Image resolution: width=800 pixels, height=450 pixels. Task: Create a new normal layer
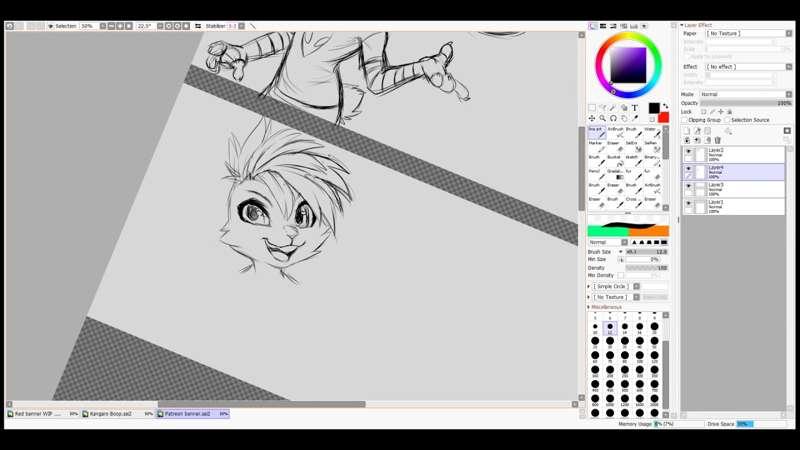687,131
